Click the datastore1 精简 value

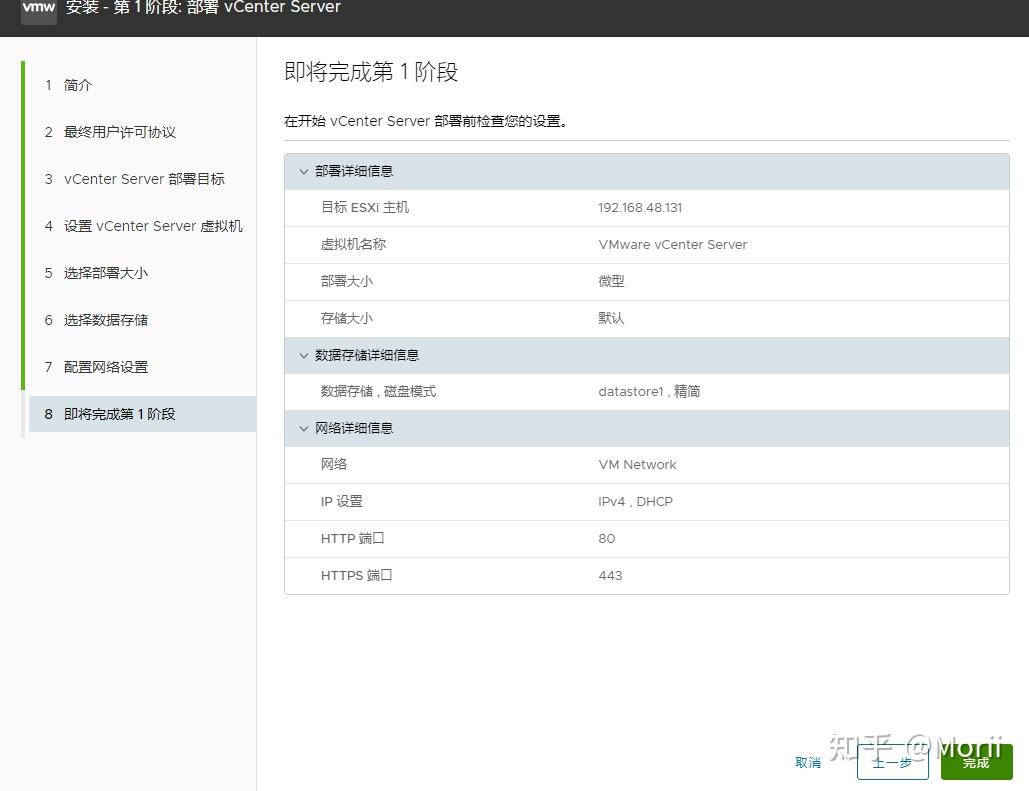[x=648, y=391]
